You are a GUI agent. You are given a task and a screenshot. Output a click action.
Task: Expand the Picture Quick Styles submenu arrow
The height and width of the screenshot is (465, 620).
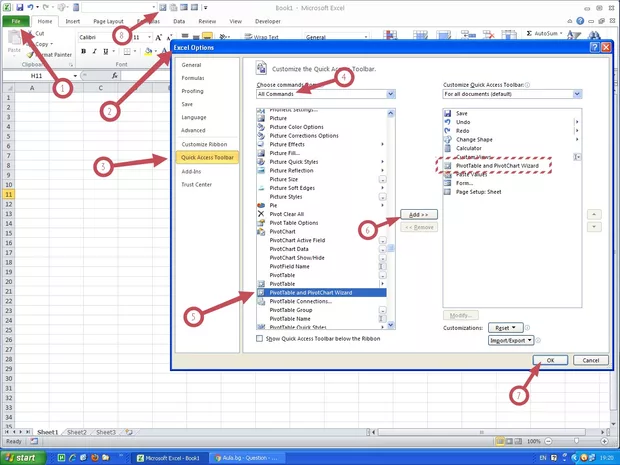coord(382,162)
